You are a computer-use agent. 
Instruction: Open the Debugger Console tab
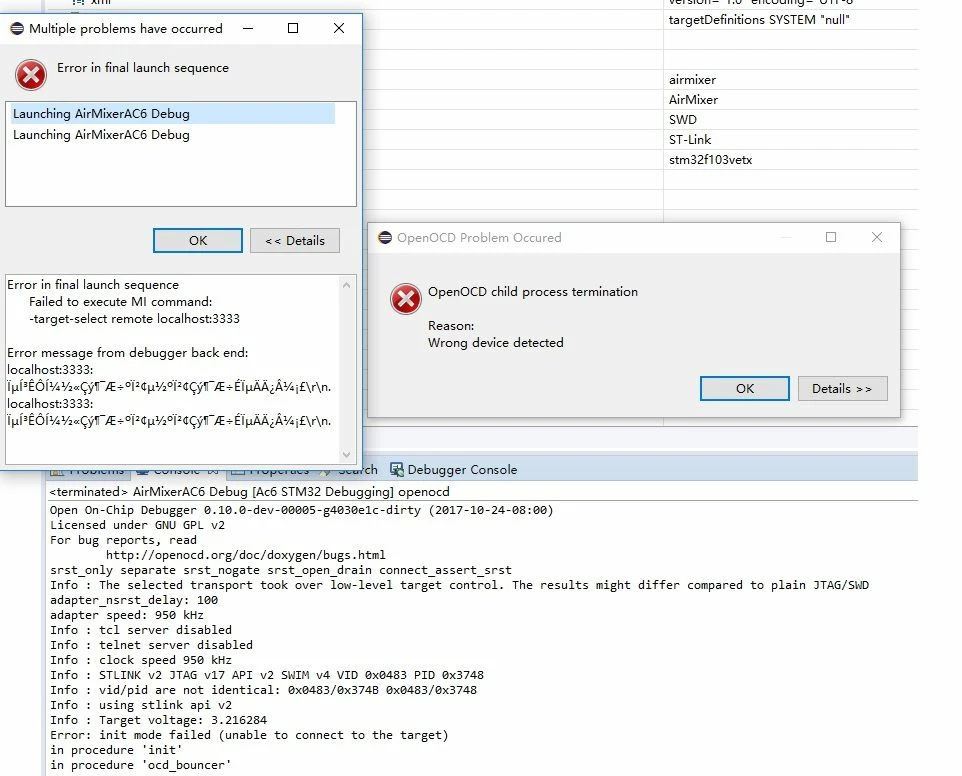(454, 470)
